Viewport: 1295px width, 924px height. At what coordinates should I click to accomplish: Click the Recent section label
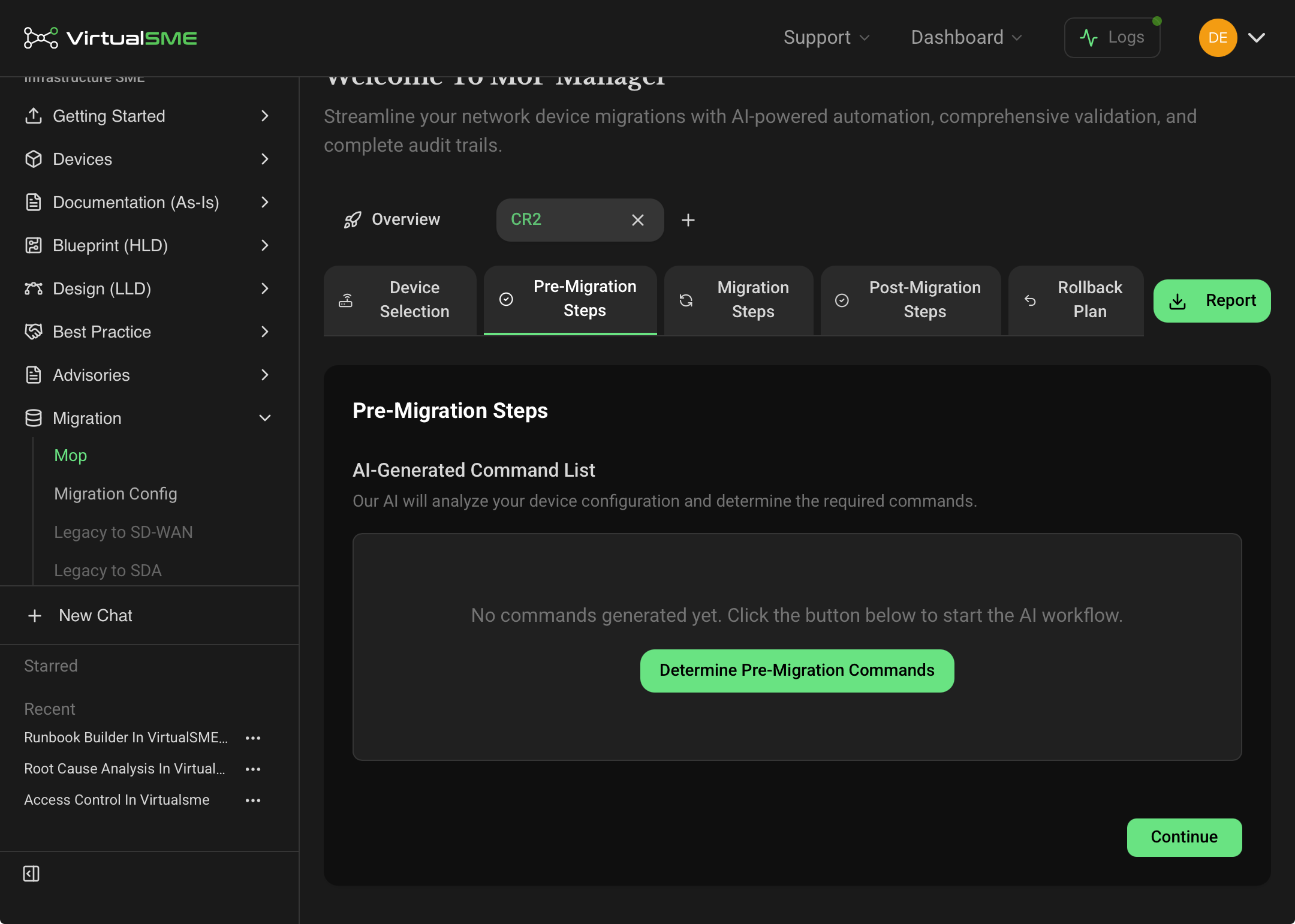click(50, 709)
